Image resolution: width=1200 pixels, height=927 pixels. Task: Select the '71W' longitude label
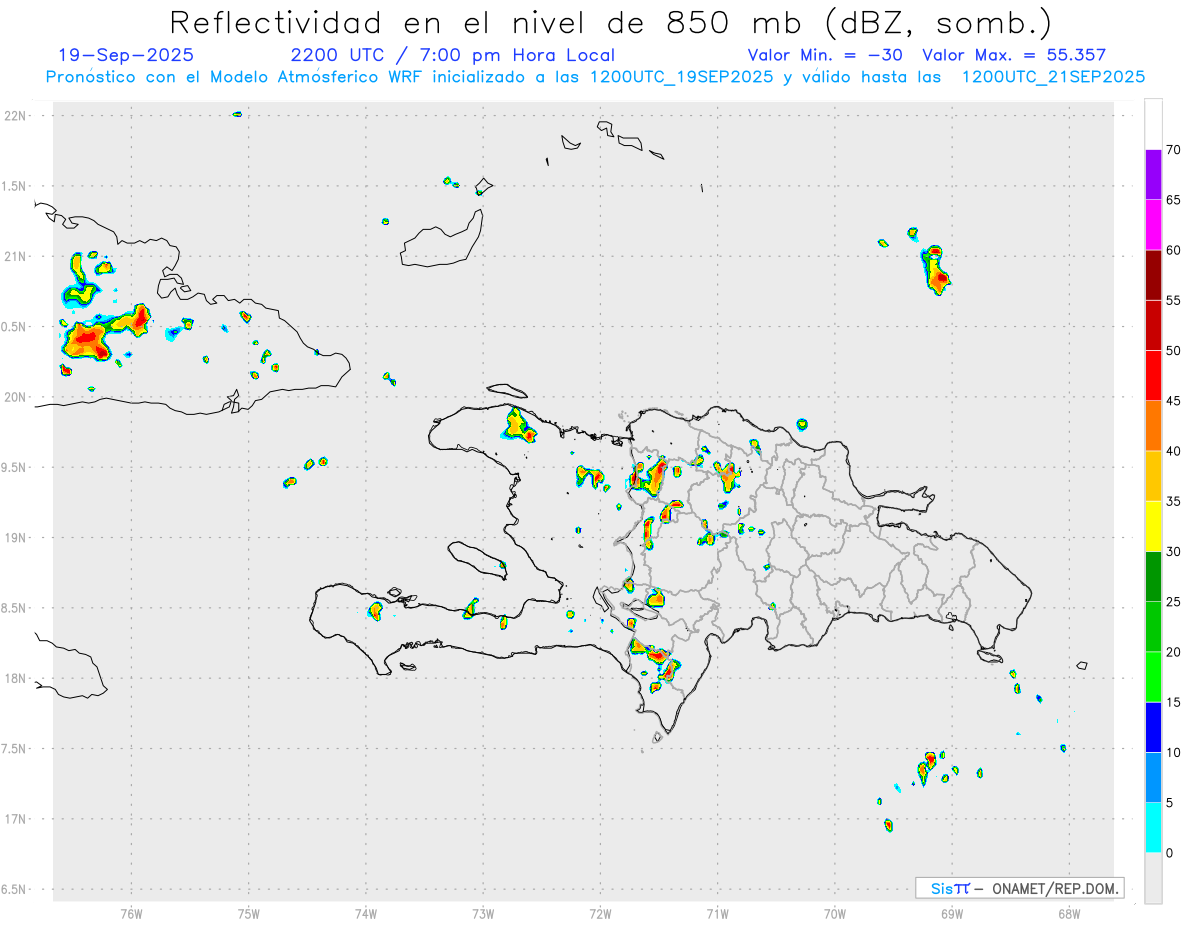point(717,913)
